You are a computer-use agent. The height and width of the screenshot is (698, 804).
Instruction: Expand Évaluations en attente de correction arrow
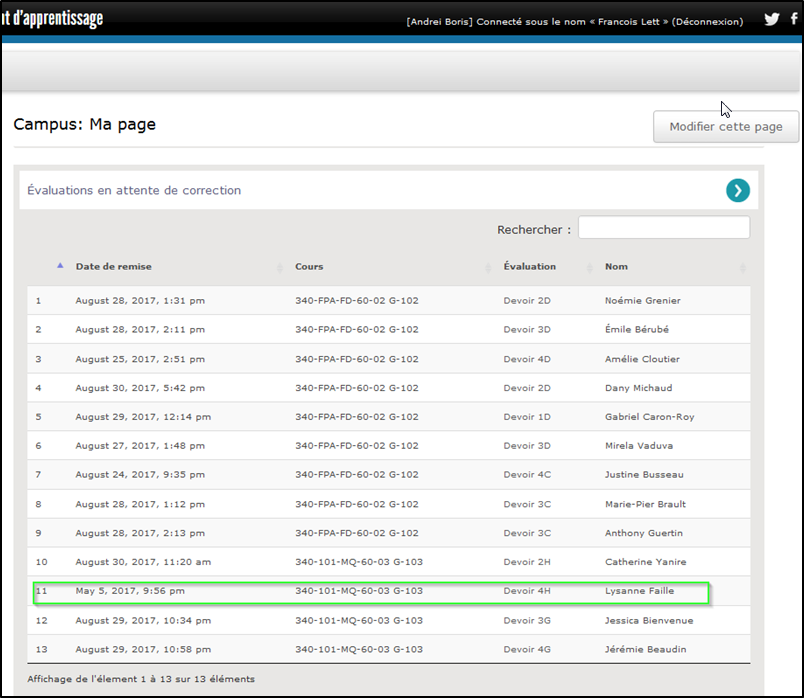(x=737, y=190)
